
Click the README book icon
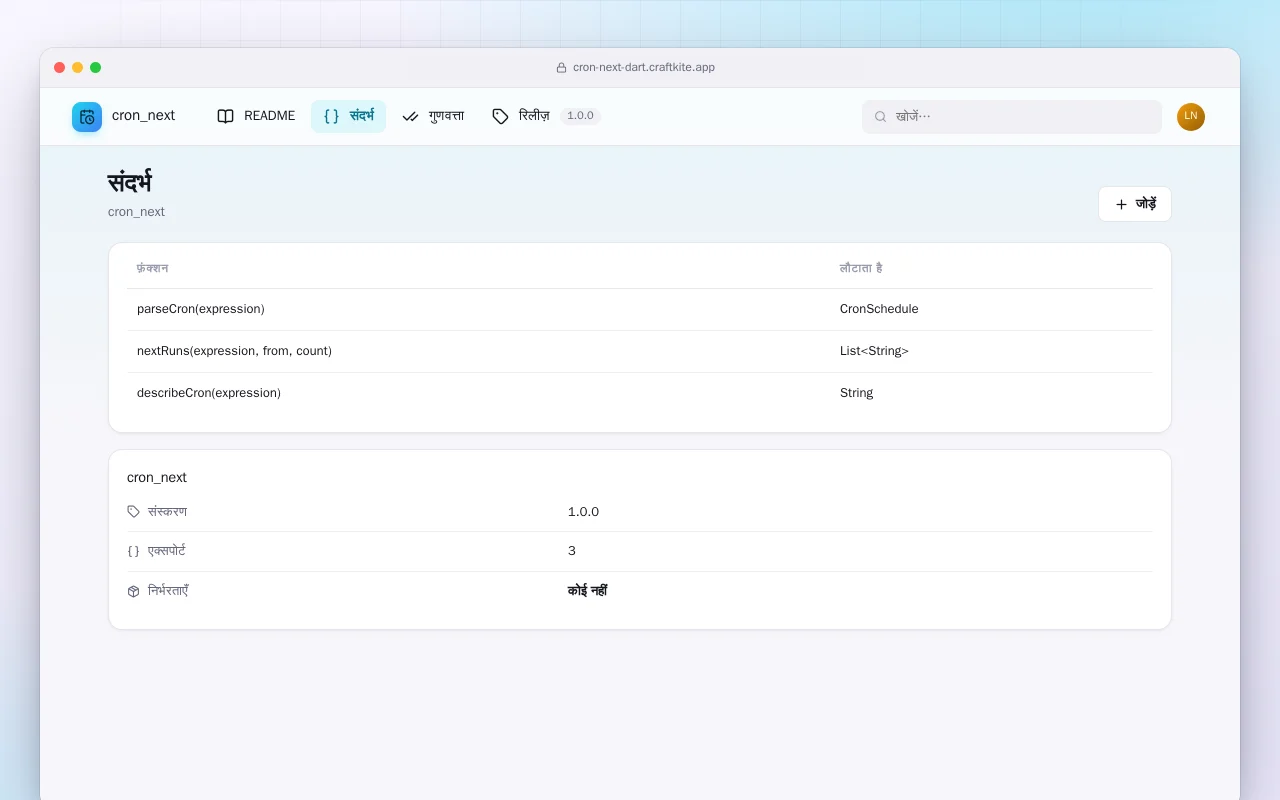[226, 116]
